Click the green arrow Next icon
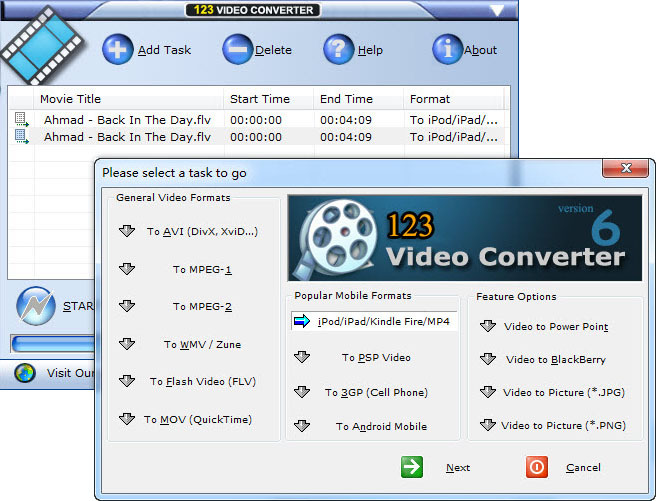 coord(412,467)
